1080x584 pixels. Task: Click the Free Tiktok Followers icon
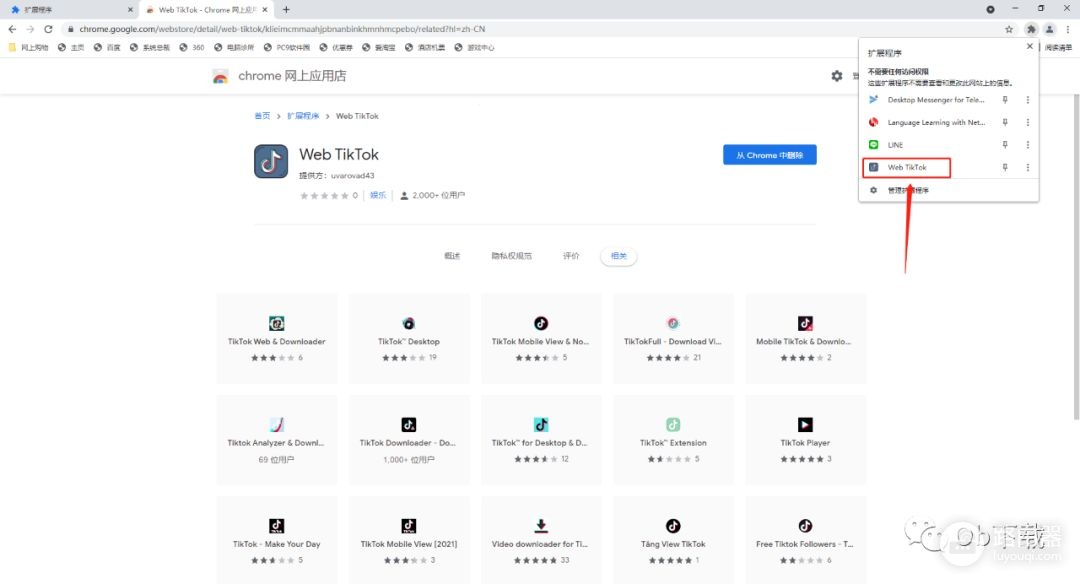pyautogui.click(x=805, y=525)
